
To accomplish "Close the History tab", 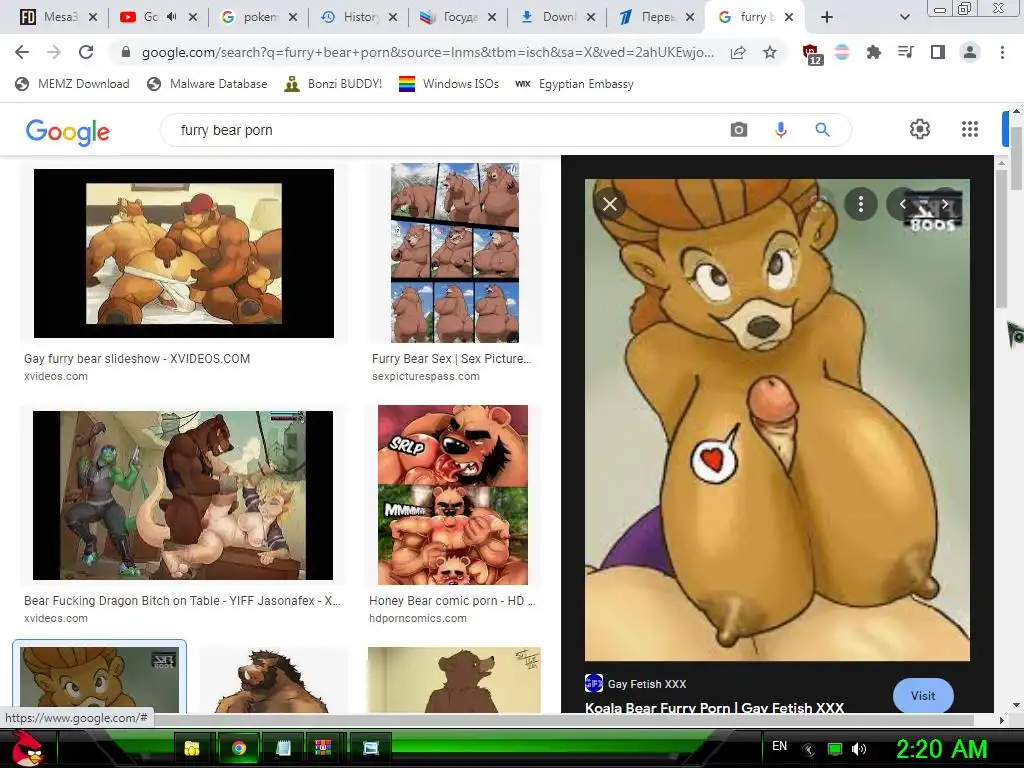I will point(392,17).
